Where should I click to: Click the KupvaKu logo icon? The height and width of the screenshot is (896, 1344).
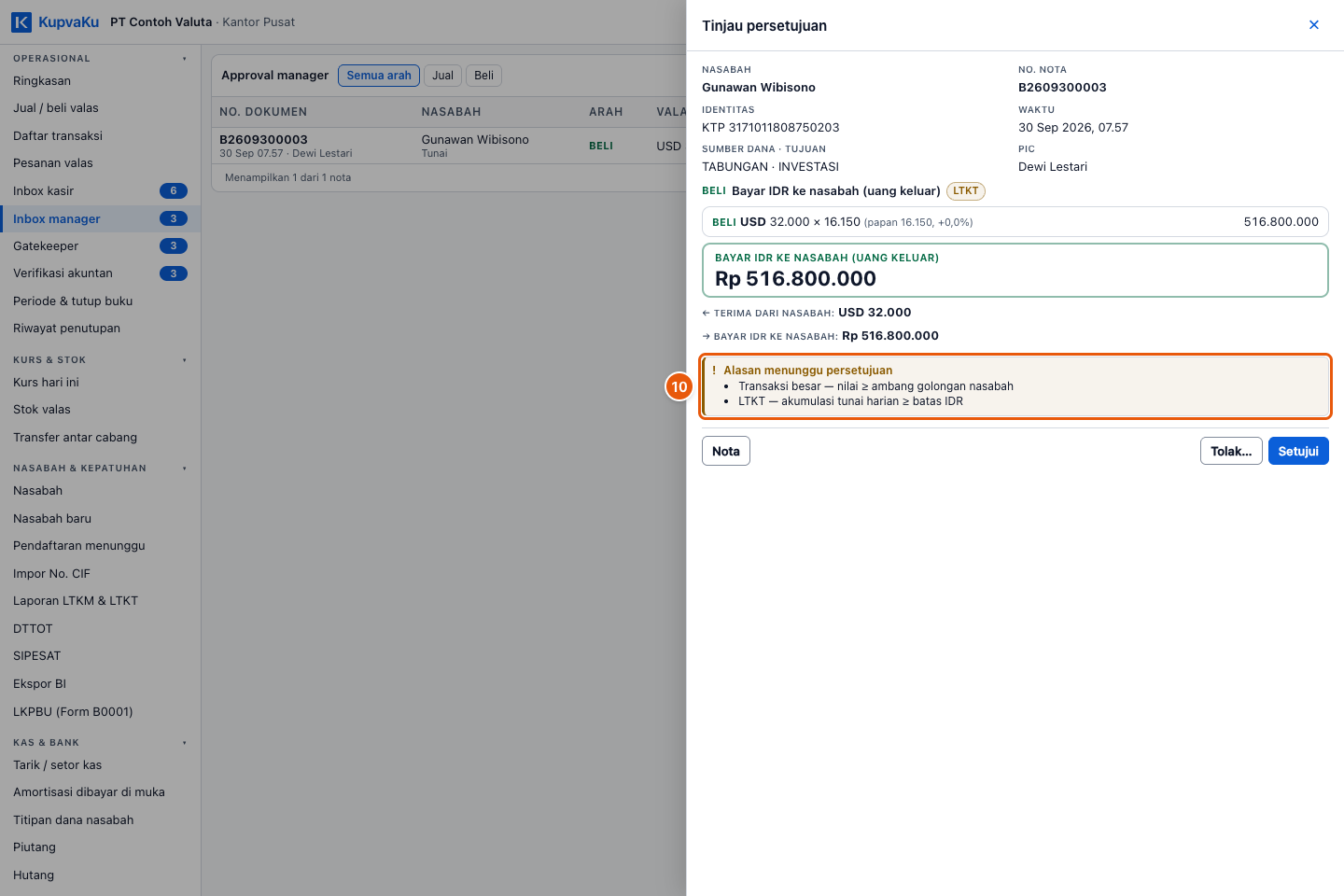(x=21, y=22)
